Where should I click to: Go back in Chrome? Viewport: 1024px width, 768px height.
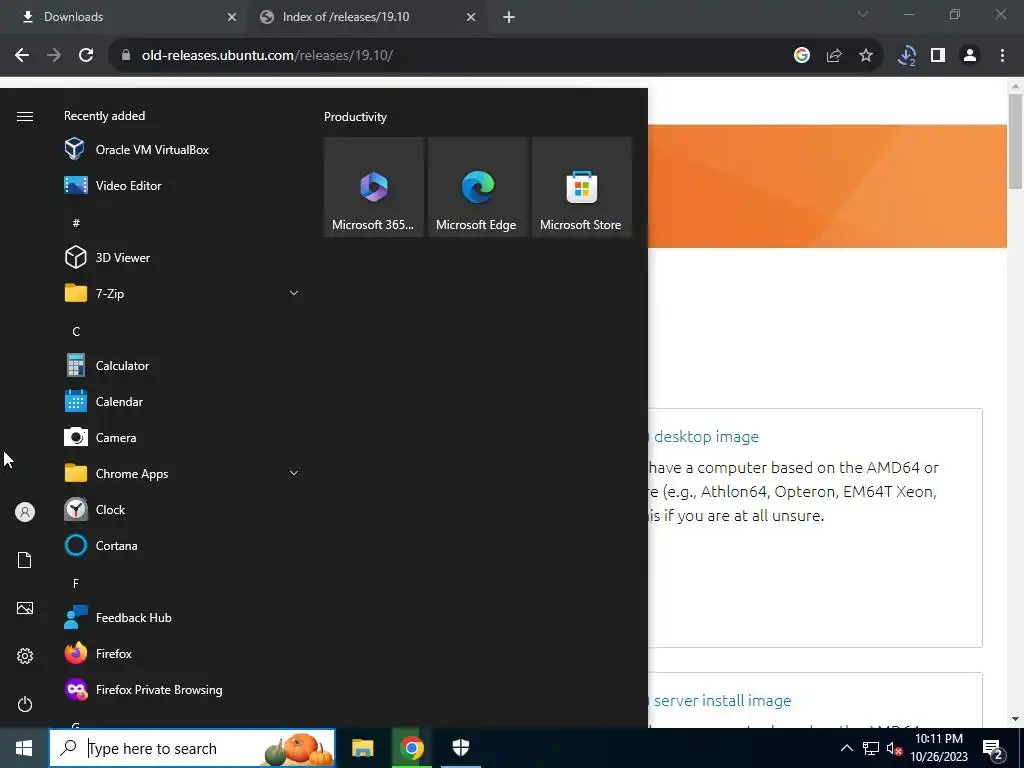pyautogui.click(x=22, y=56)
